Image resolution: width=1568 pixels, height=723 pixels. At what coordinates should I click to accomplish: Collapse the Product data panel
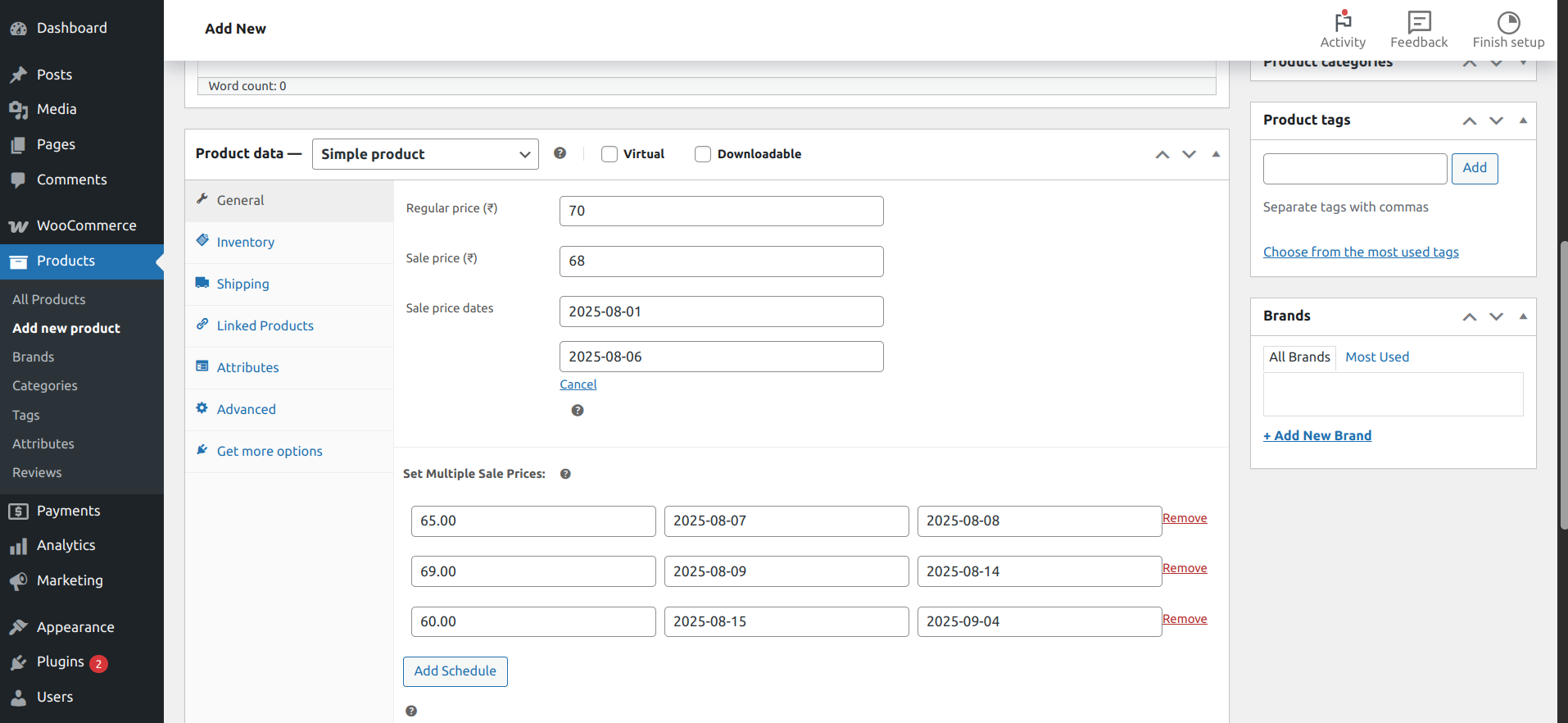(x=1216, y=154)
